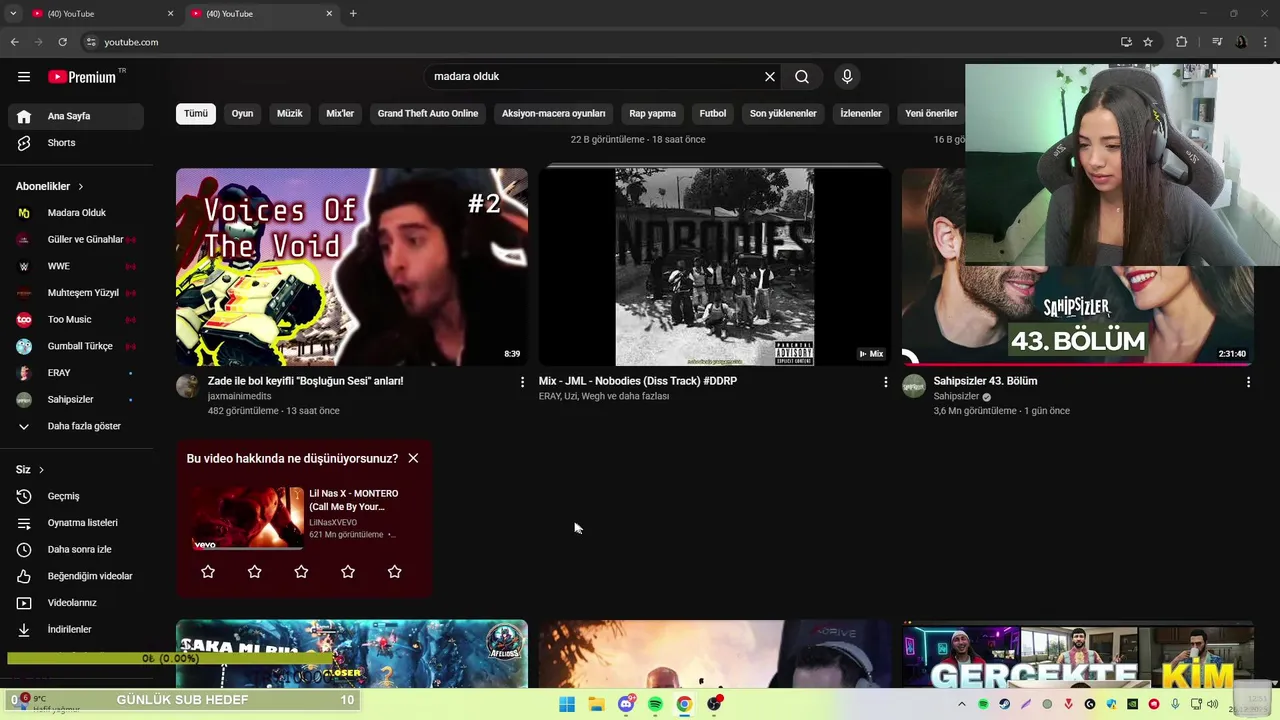This screenshot has height=720, width=1280.
Task: Go back using Chrome back arrow
Action: coord(14,42)
